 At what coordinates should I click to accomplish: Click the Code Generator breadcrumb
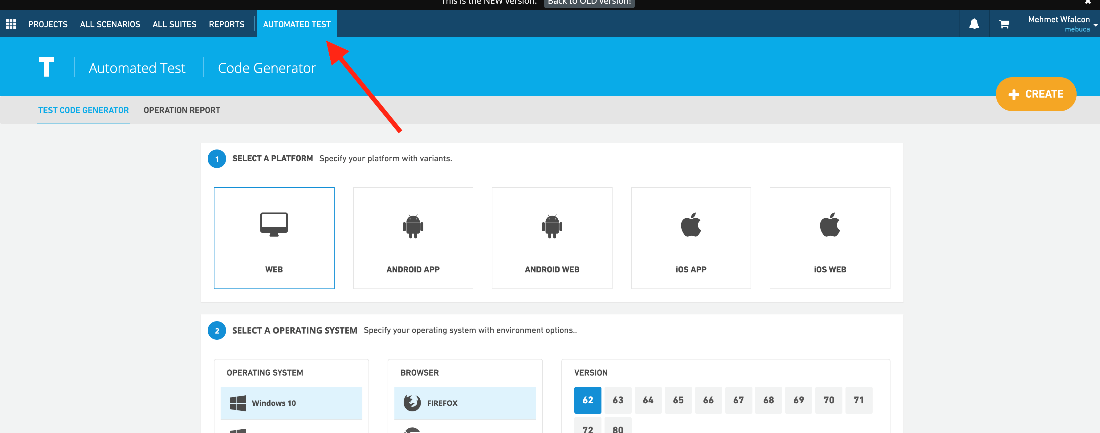[x=267, y=68]
